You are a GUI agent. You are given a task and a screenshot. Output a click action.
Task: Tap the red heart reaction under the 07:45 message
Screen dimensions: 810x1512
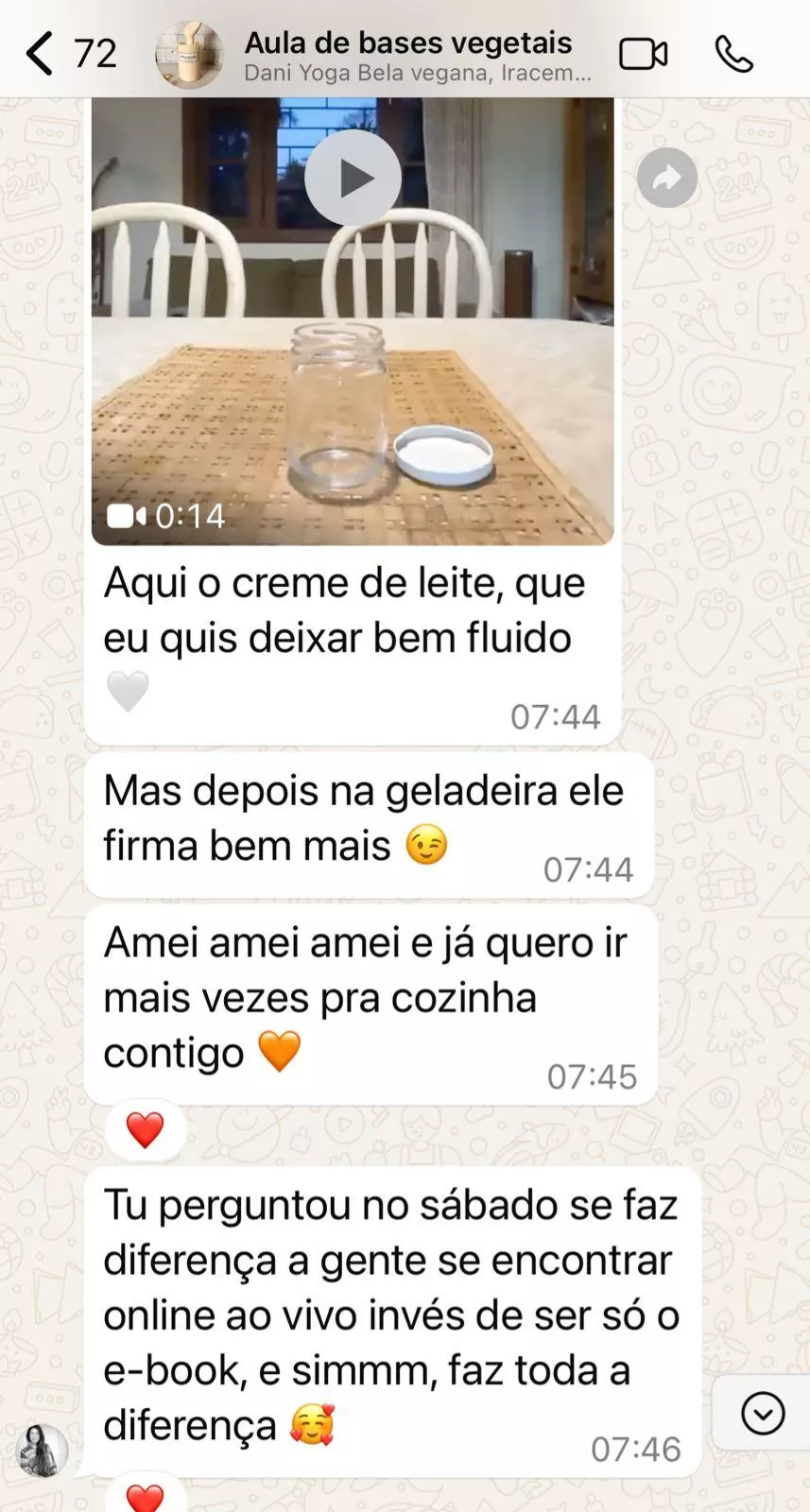[x=145, y=1130]
